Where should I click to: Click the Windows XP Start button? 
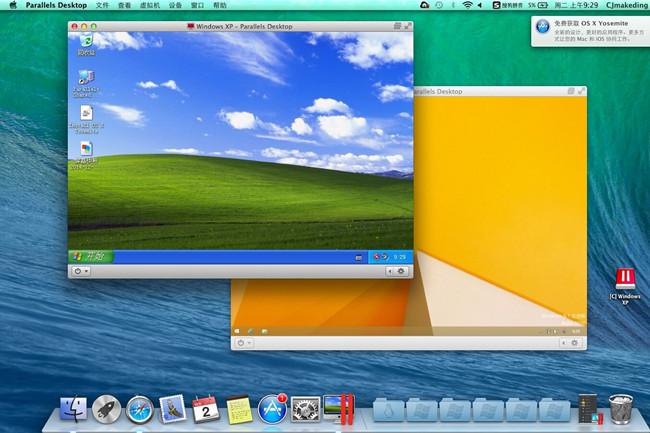click(x=91, y=256)
